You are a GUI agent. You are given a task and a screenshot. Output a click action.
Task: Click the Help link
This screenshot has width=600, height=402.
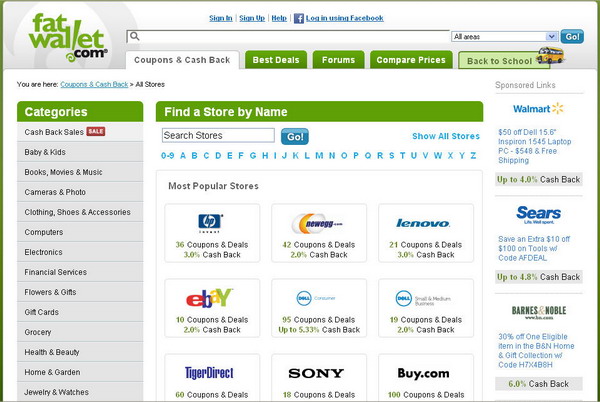[x=279, y=18]
